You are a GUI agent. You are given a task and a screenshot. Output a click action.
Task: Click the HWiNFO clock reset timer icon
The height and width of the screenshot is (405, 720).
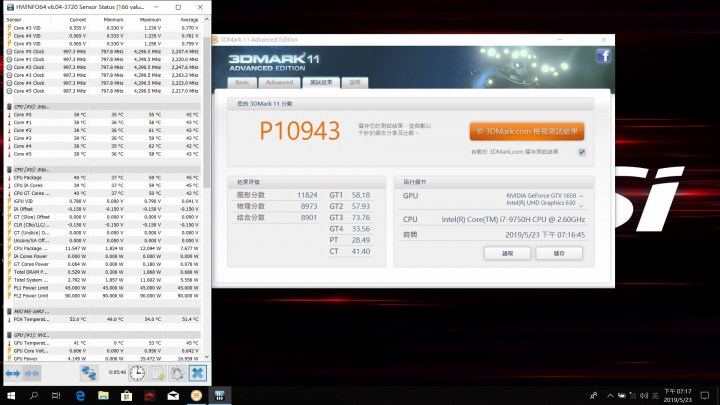pos(137,373)
